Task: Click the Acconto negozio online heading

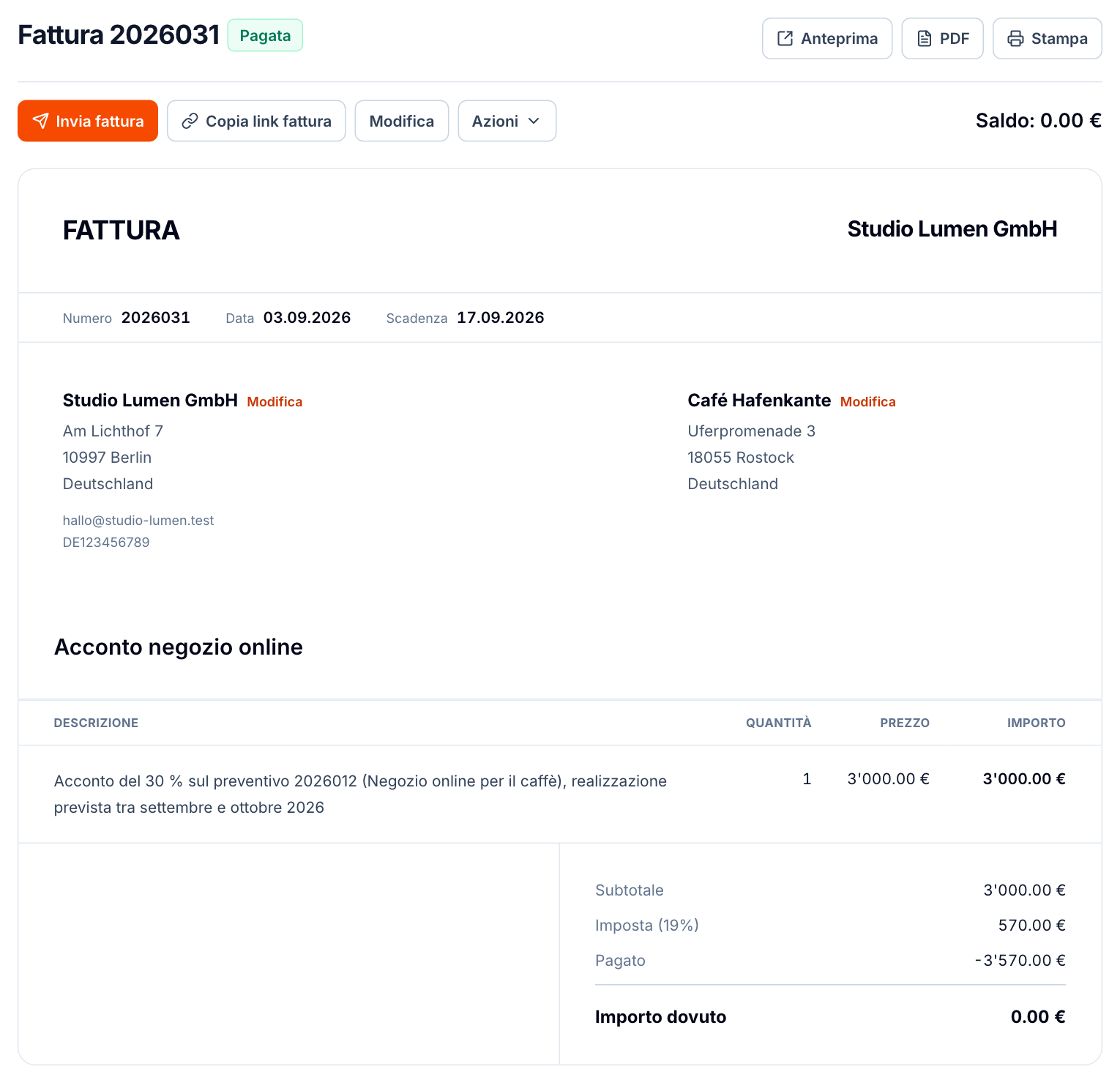Action: pos(179,647)
